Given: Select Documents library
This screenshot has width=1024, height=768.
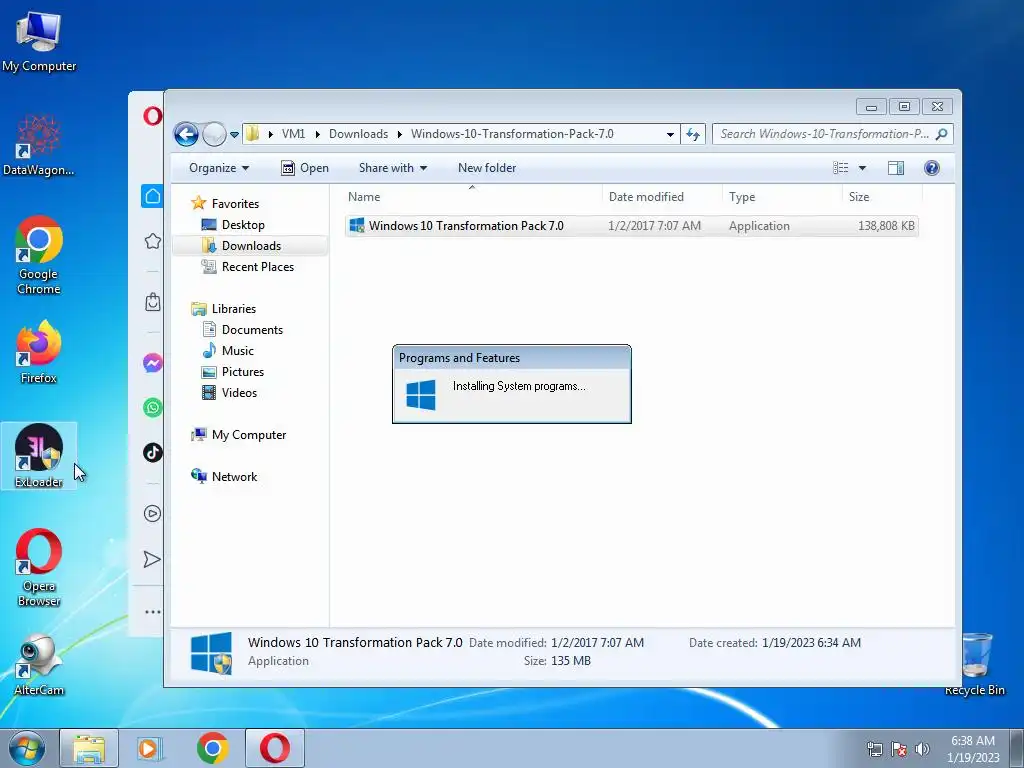Looking at the screenshot, I should click(242, 330).
